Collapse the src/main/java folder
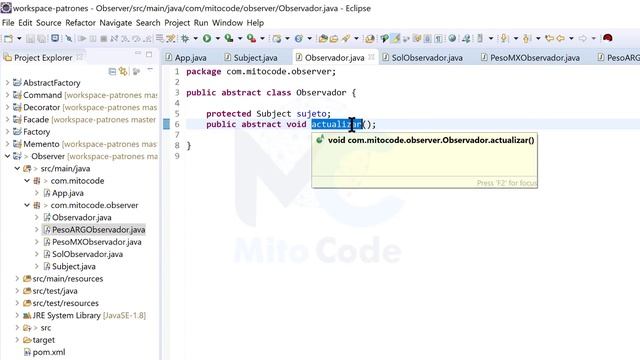This screenshot has height=360, width=640. tap(17, 168)
